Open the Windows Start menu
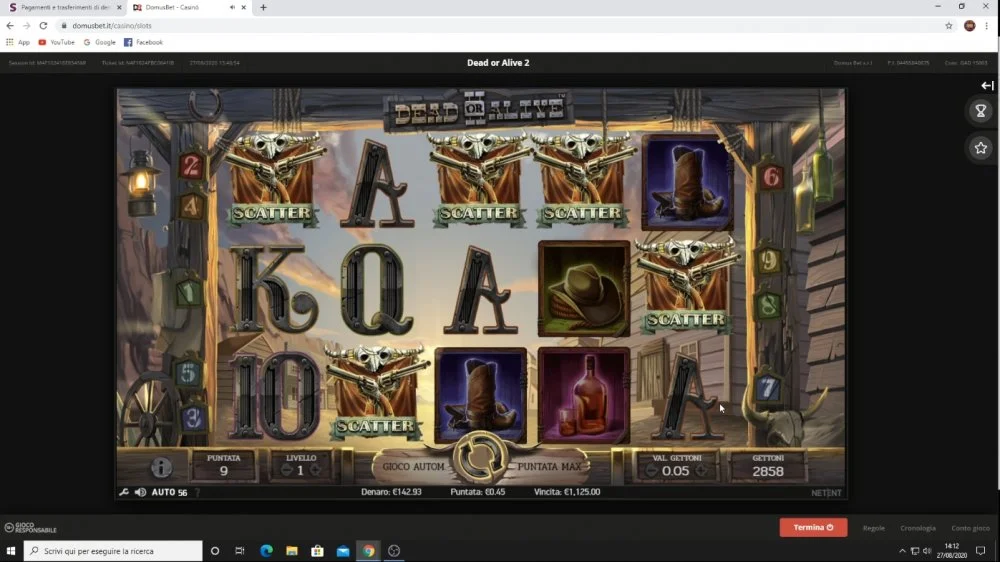This screenshot has height=562, width=1000. 11,551
